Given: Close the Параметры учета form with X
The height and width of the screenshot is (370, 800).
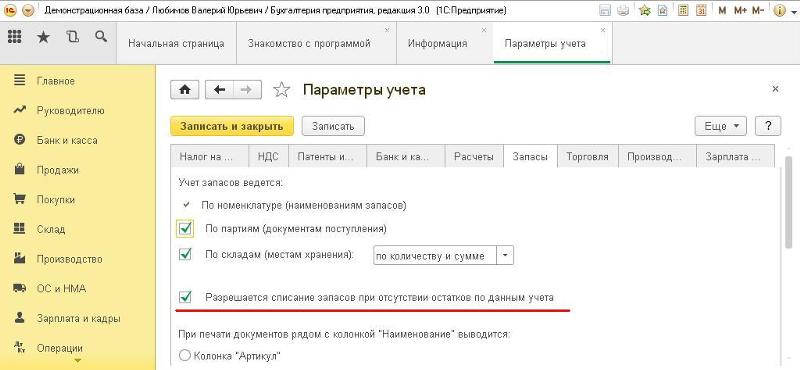Looking at the screenshot, I should pos(775,89).
